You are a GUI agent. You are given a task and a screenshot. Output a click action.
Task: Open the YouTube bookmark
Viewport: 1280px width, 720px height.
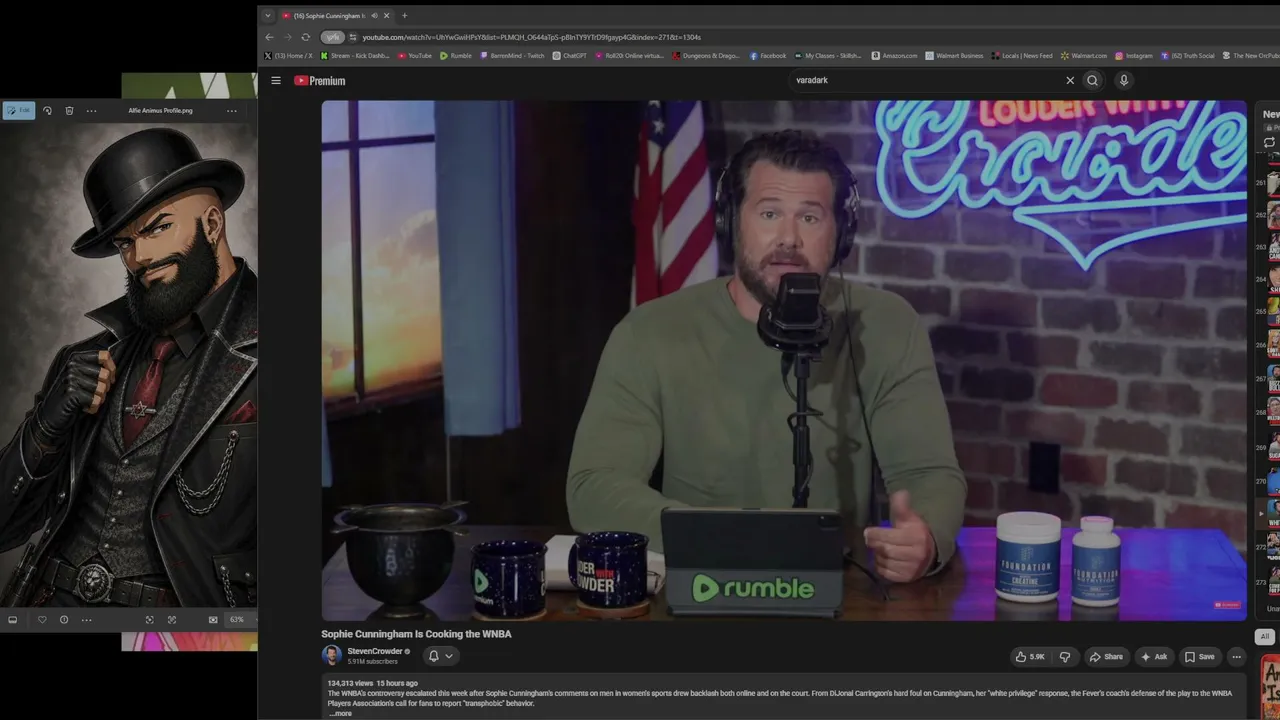(x=415, y=56)
